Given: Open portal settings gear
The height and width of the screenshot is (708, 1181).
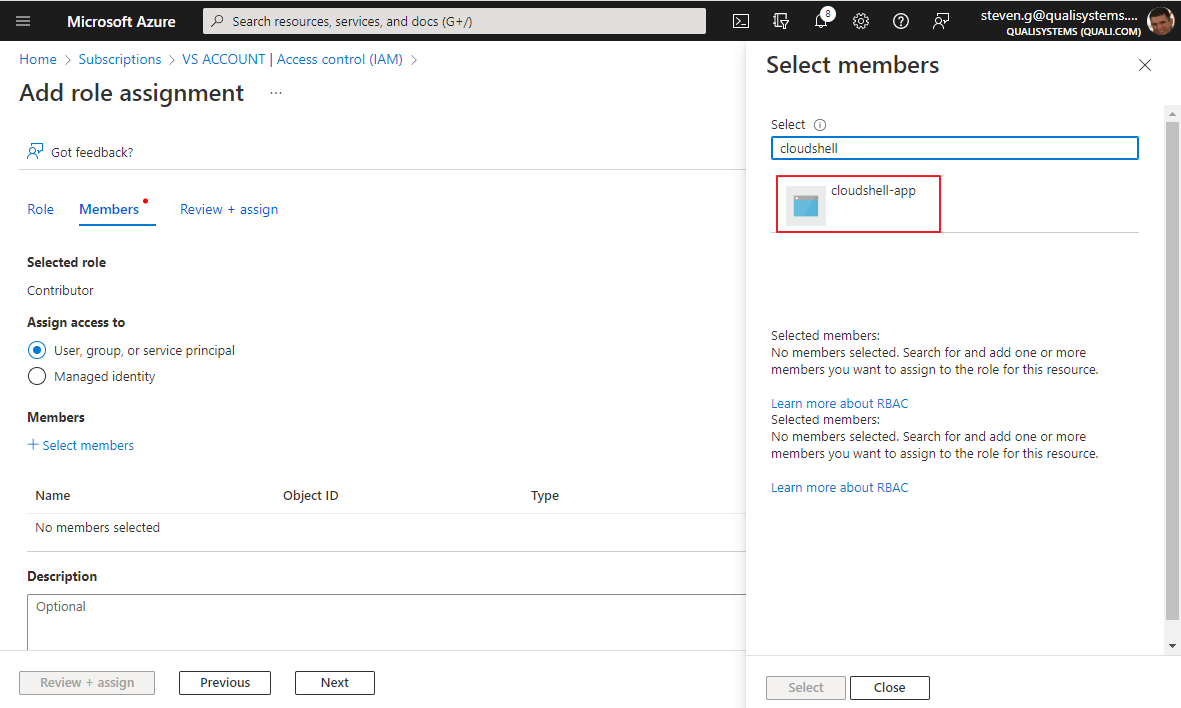Looking at the screenshot, I should pyautogui.click(x=861, y=21).
